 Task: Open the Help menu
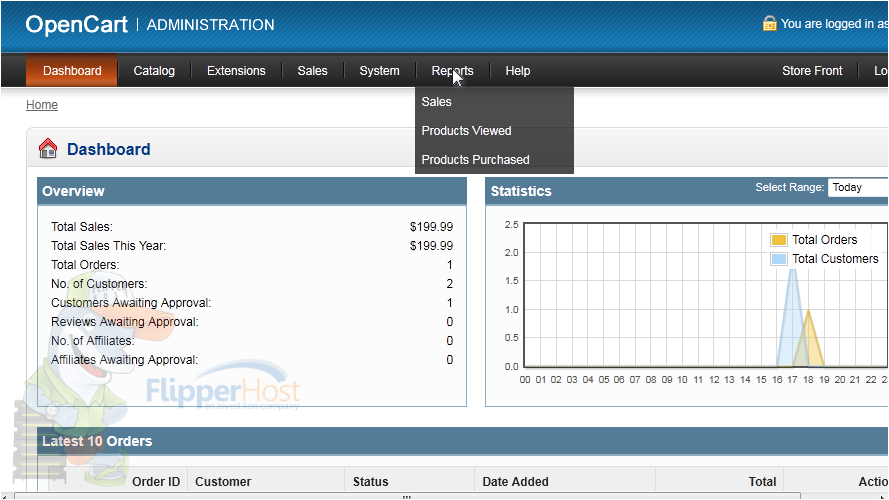[x=518, y=71]
